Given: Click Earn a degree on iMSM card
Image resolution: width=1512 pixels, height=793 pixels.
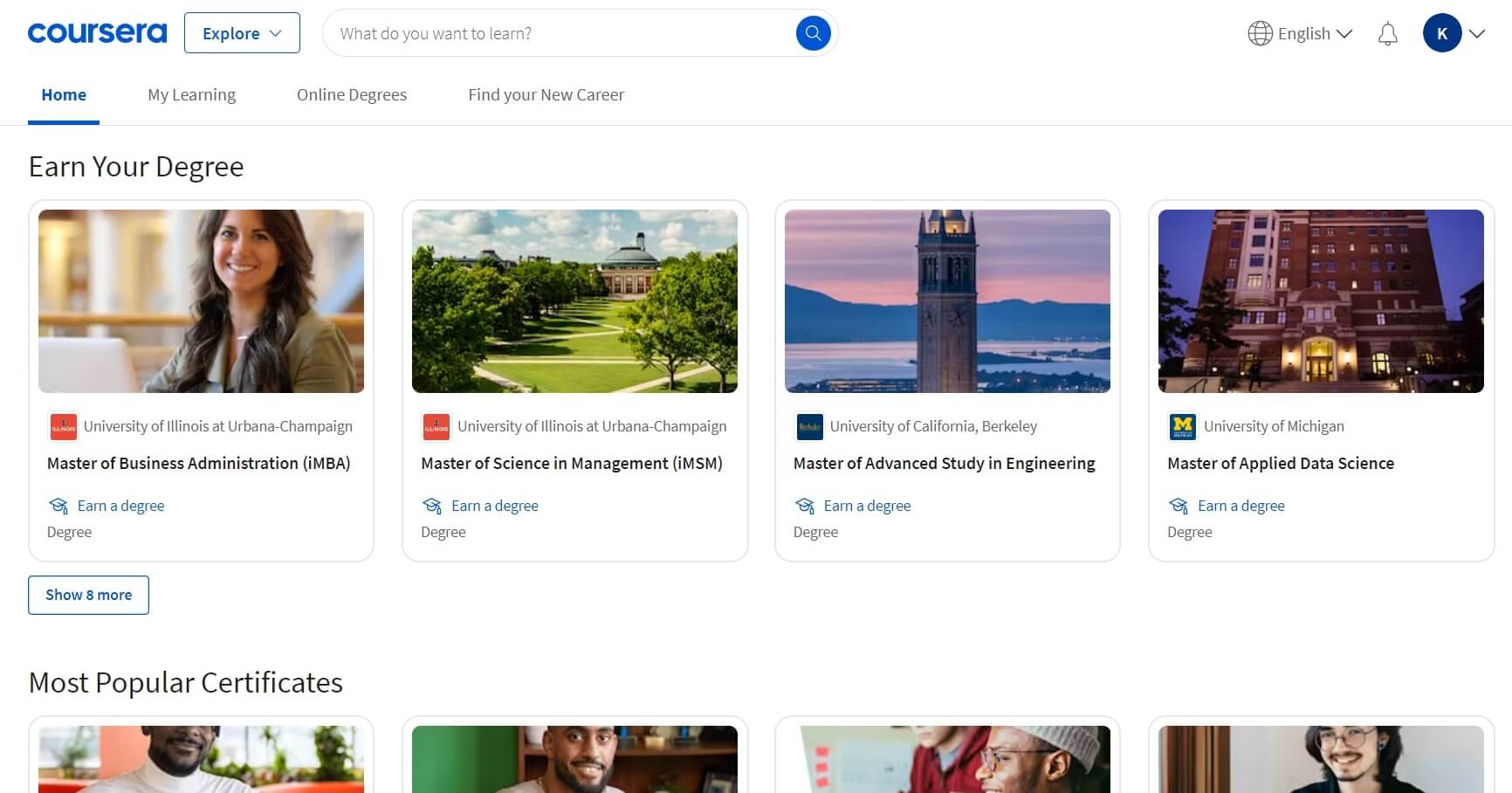Looking at the screenshot, I should (x=495, y=506).
